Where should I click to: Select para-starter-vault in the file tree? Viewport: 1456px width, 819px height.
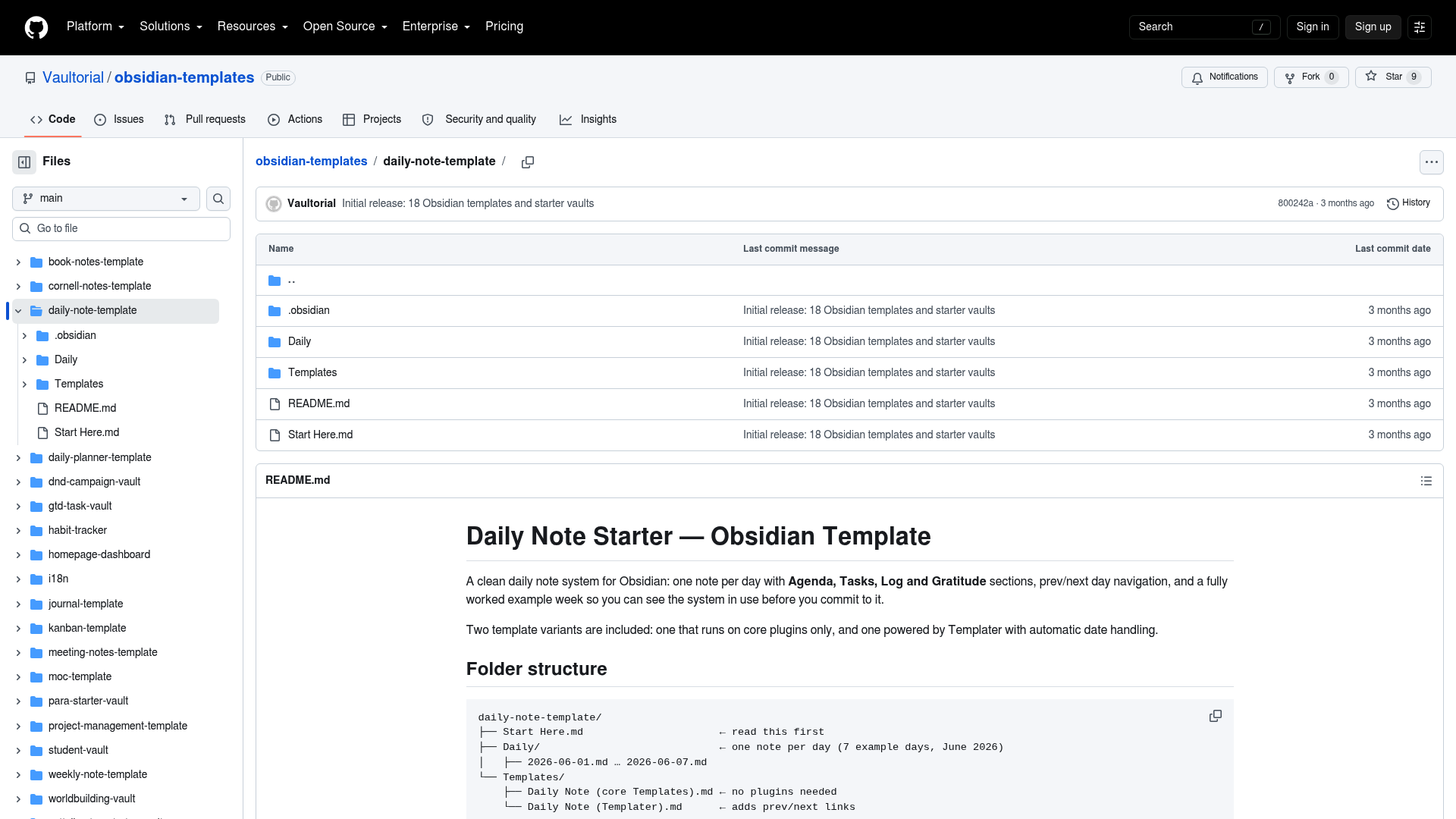pyautogui.click(x=88, y=701)
